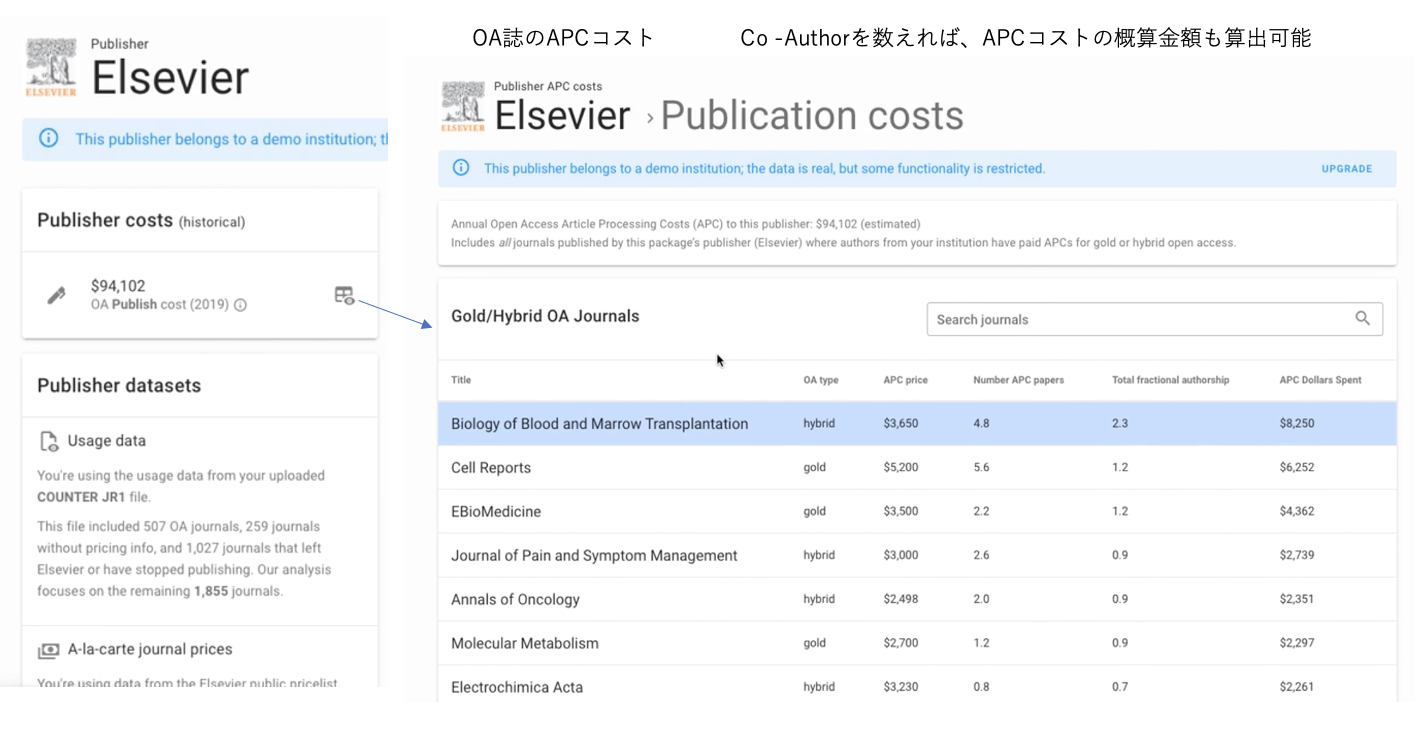
Task: Click the $94,102 publisher cost amount
Action: [118, 286]
